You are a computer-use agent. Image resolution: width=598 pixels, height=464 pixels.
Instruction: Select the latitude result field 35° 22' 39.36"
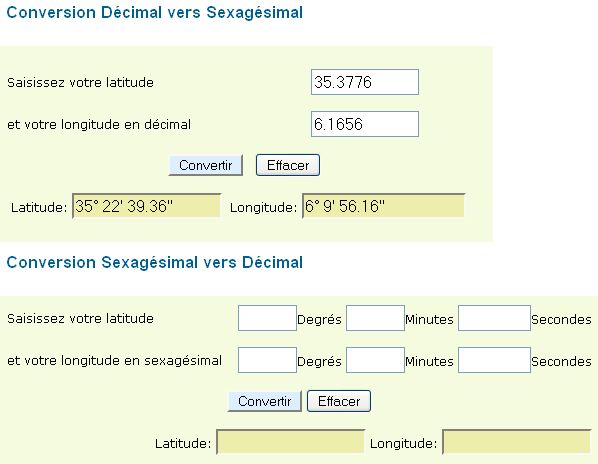pyautogui.click(x=146, y=206)
